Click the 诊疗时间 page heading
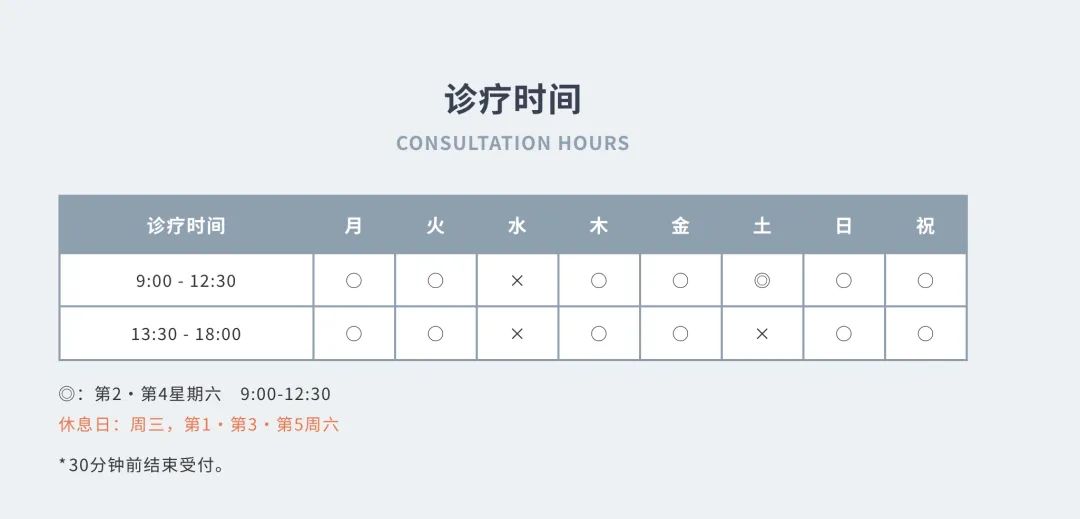The image size is (1080, 519). [x=512, y=100]
